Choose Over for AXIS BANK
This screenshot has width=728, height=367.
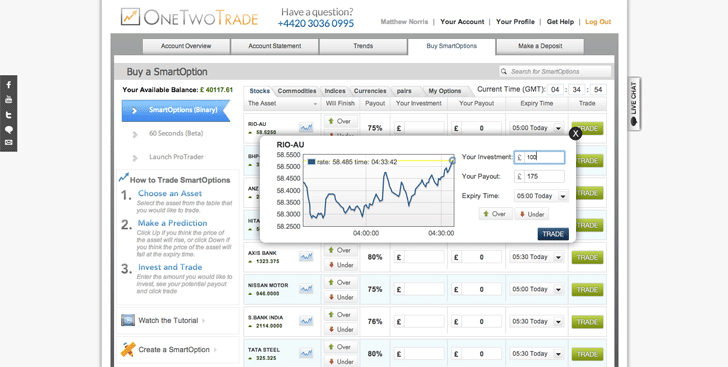pyautogui.click(x=340, y=250)
